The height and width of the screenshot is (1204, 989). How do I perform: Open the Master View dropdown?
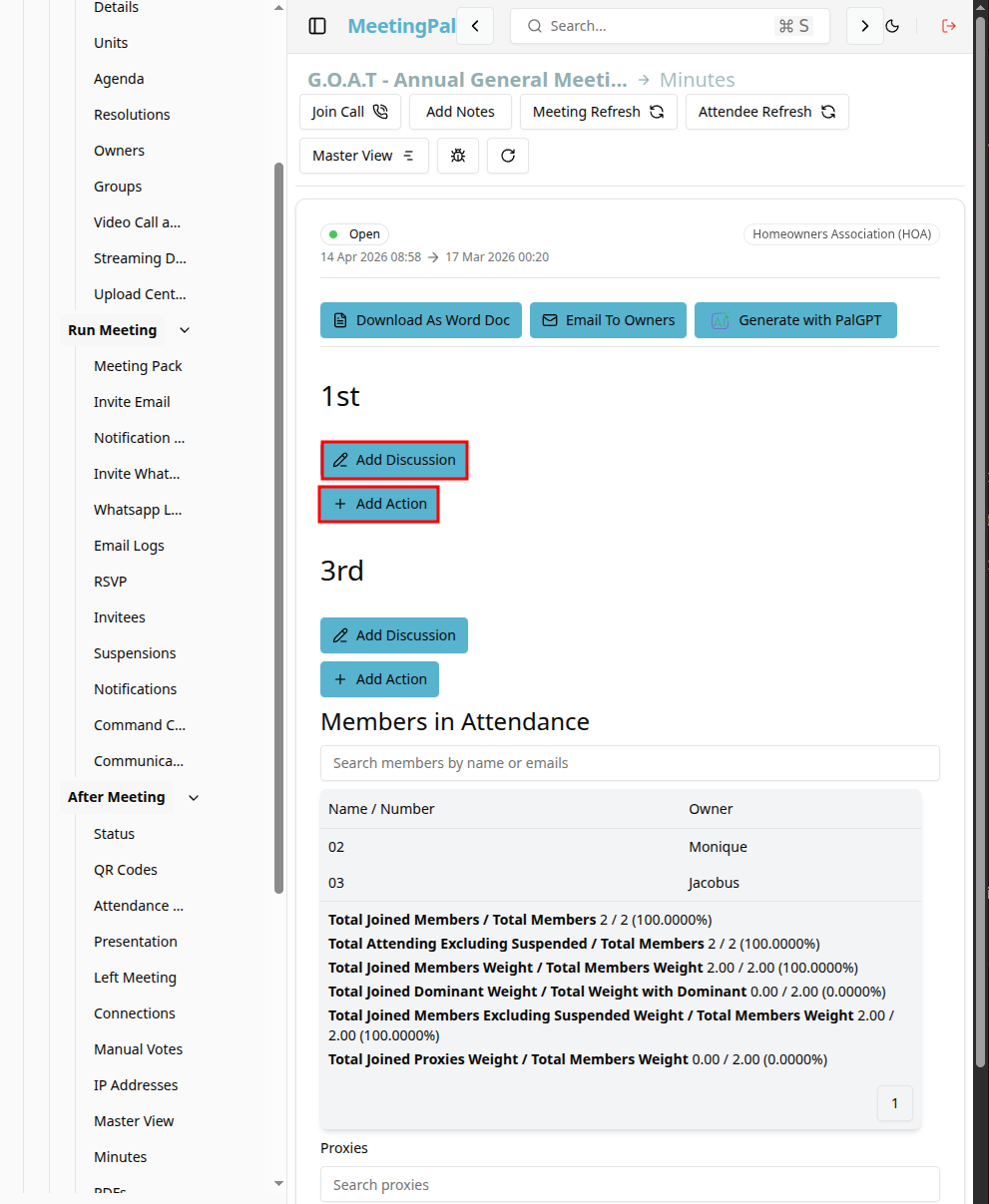coord(364,156)
